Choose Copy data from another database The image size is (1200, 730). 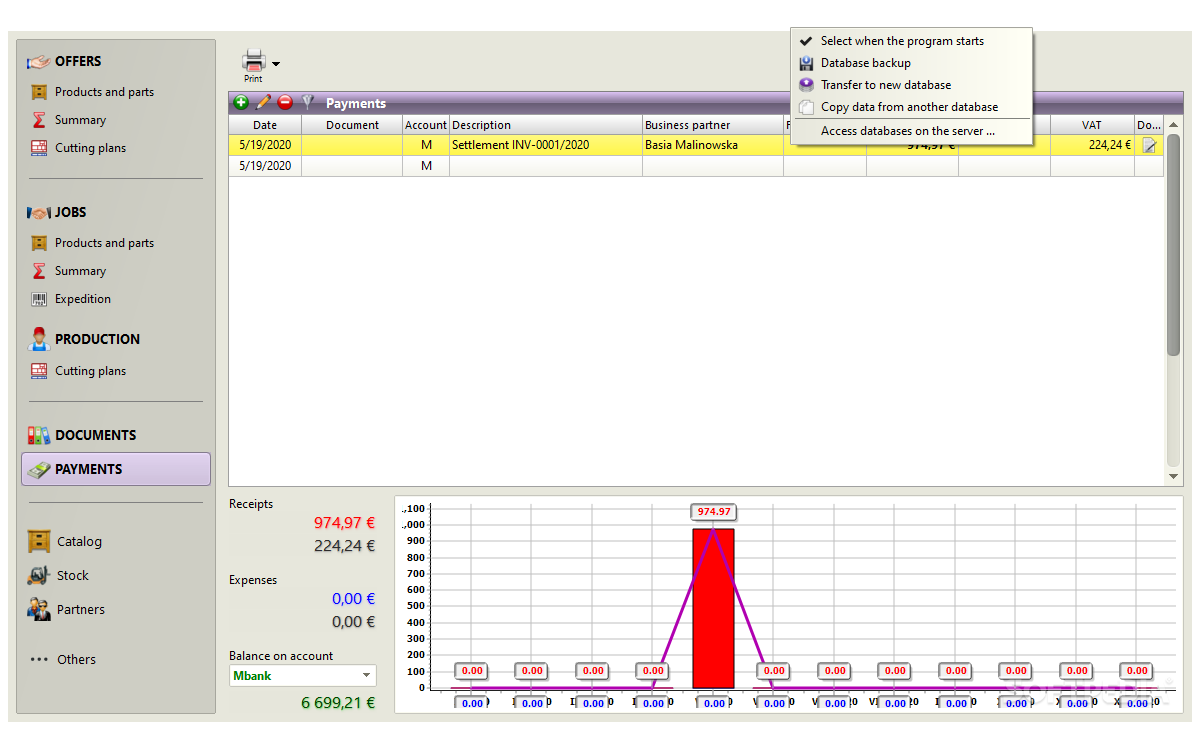(x=910, y=107)
